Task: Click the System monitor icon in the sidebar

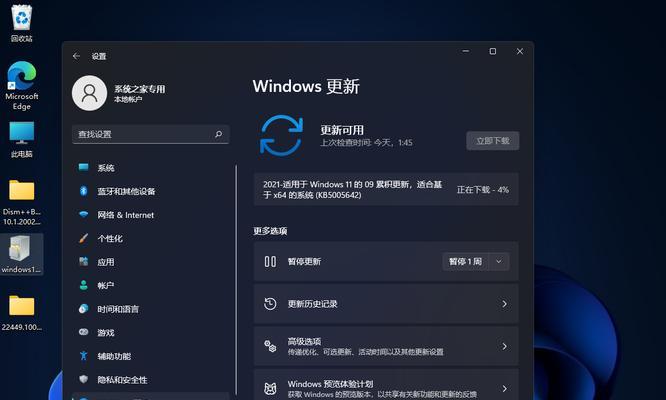Action: click(84, 167)
